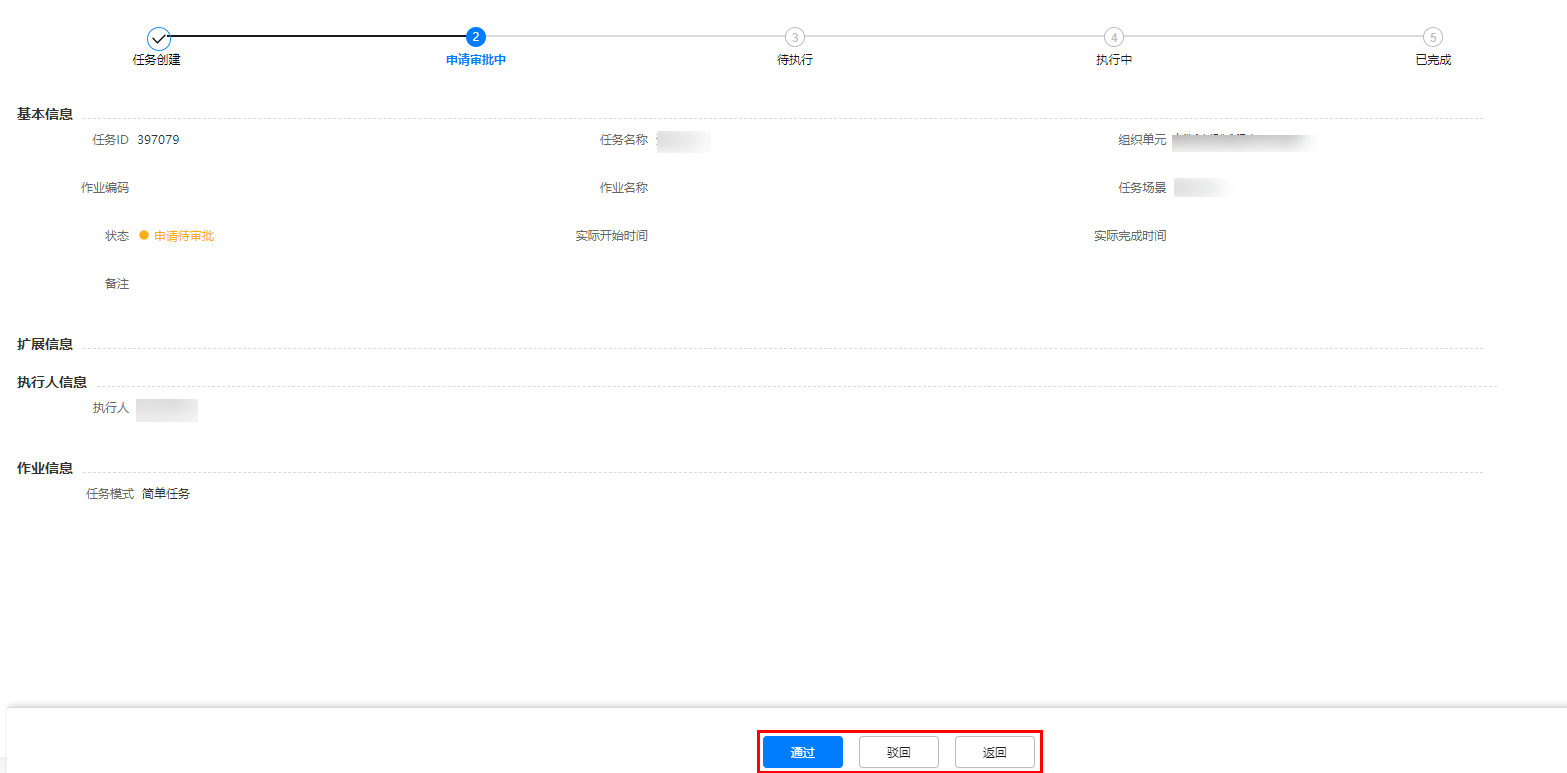Viewport: 1567px width, 773px height.
Task: Select the 任务创建 step label
Action: pos(157,60)
